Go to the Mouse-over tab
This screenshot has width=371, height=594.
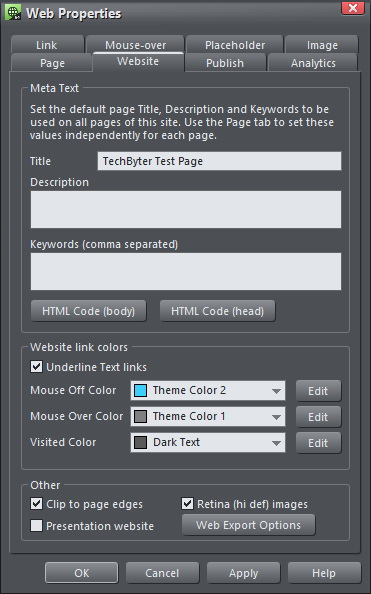135,45
